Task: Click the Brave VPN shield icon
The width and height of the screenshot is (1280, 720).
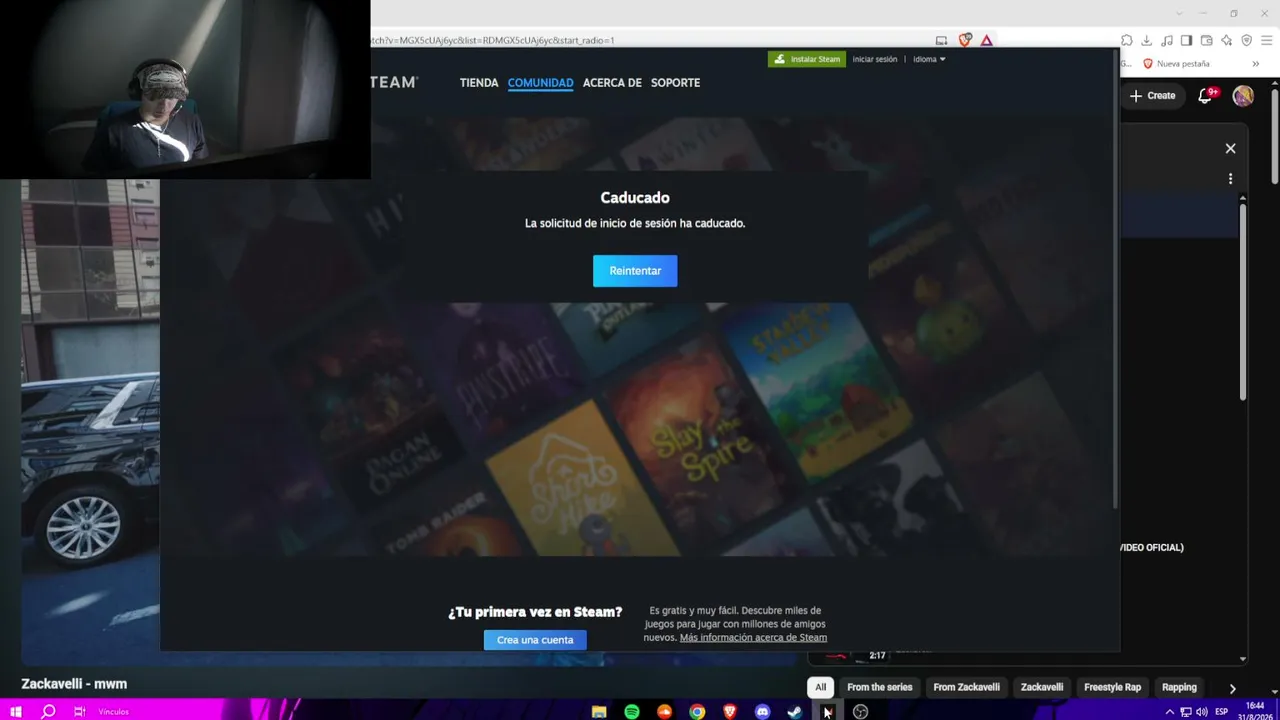Action: click(x=1246, y=40)
